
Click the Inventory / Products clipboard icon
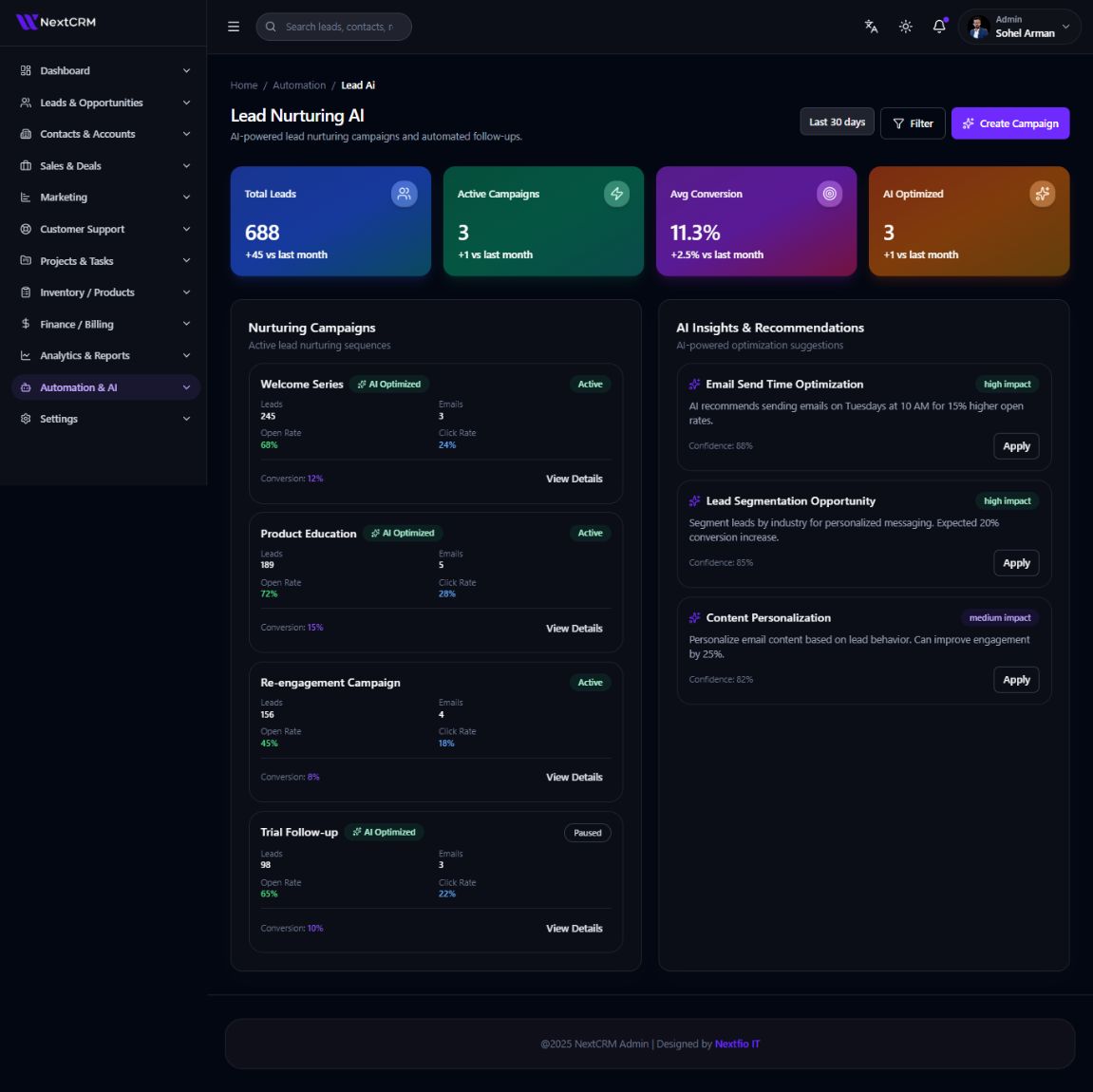pos(26,292)
